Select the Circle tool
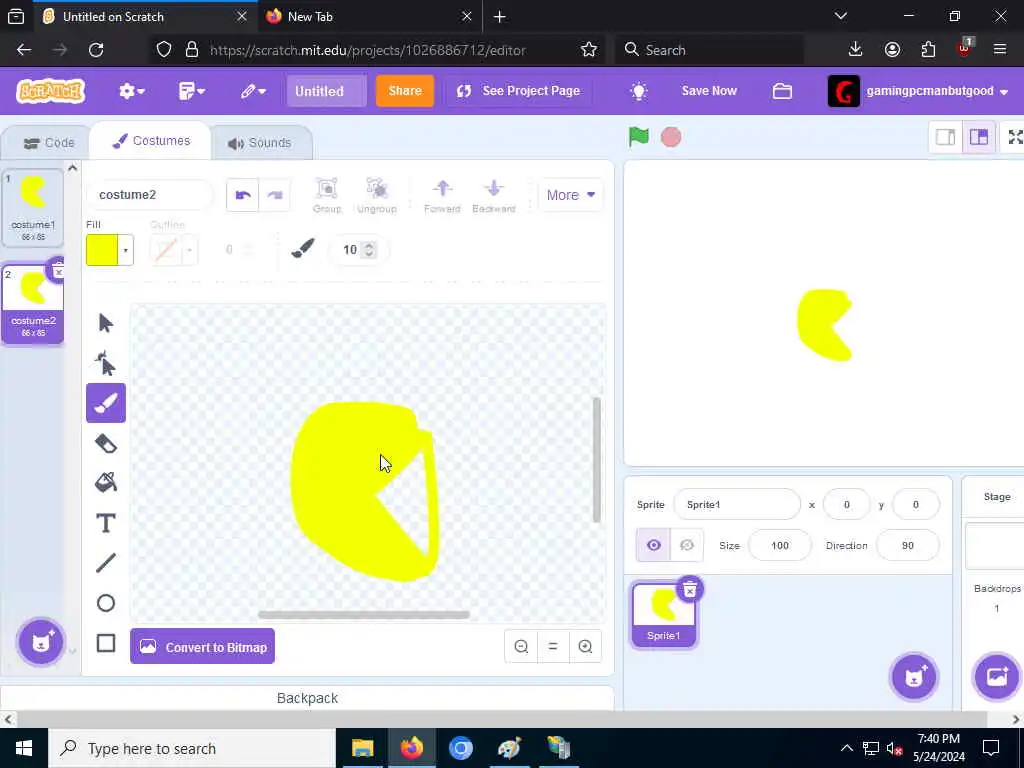Viewport: 1024px width, 768px height. point(106,603)
